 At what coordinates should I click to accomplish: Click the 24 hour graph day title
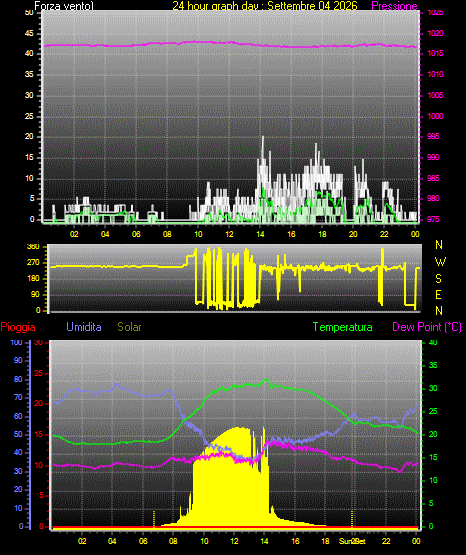[265, 6]
